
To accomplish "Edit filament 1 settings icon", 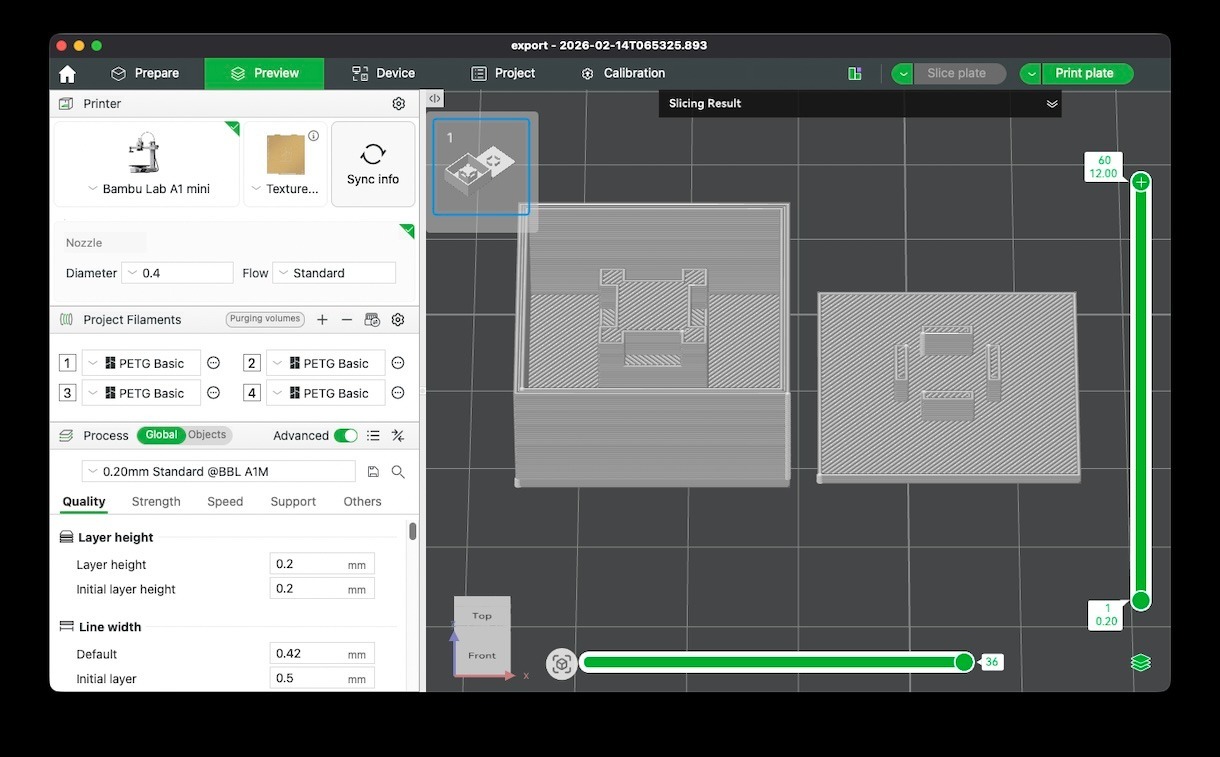I will pos(213,363).
